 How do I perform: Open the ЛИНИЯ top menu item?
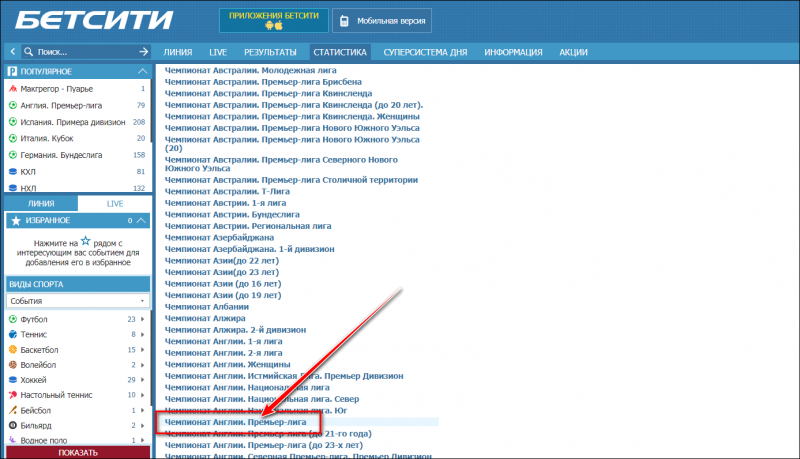pos(178,52)
